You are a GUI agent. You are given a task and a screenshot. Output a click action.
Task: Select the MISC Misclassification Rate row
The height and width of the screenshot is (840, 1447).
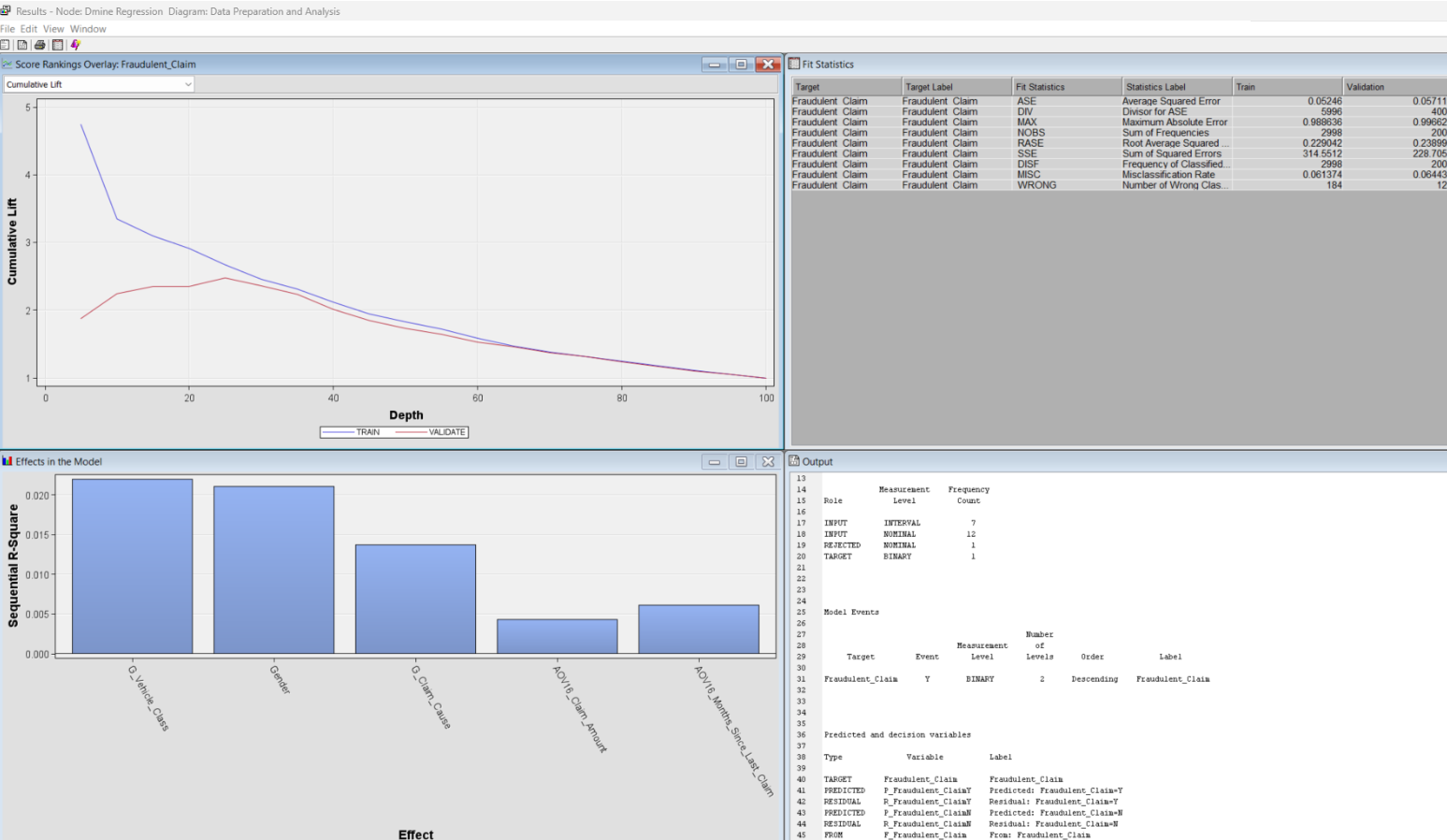click(1119, 175)
